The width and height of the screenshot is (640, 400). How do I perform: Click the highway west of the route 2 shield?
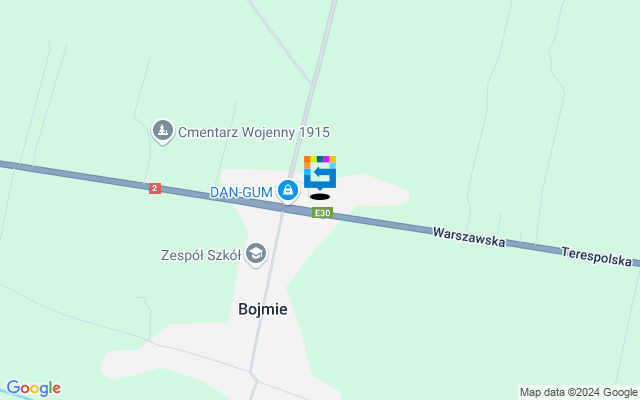click(73, 176)
